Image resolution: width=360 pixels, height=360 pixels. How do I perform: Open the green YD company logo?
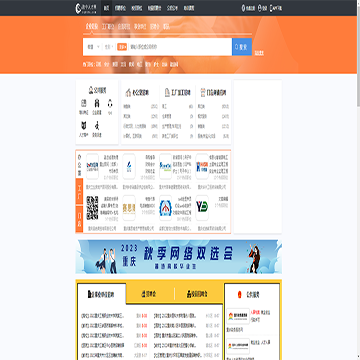click(202, 207)
